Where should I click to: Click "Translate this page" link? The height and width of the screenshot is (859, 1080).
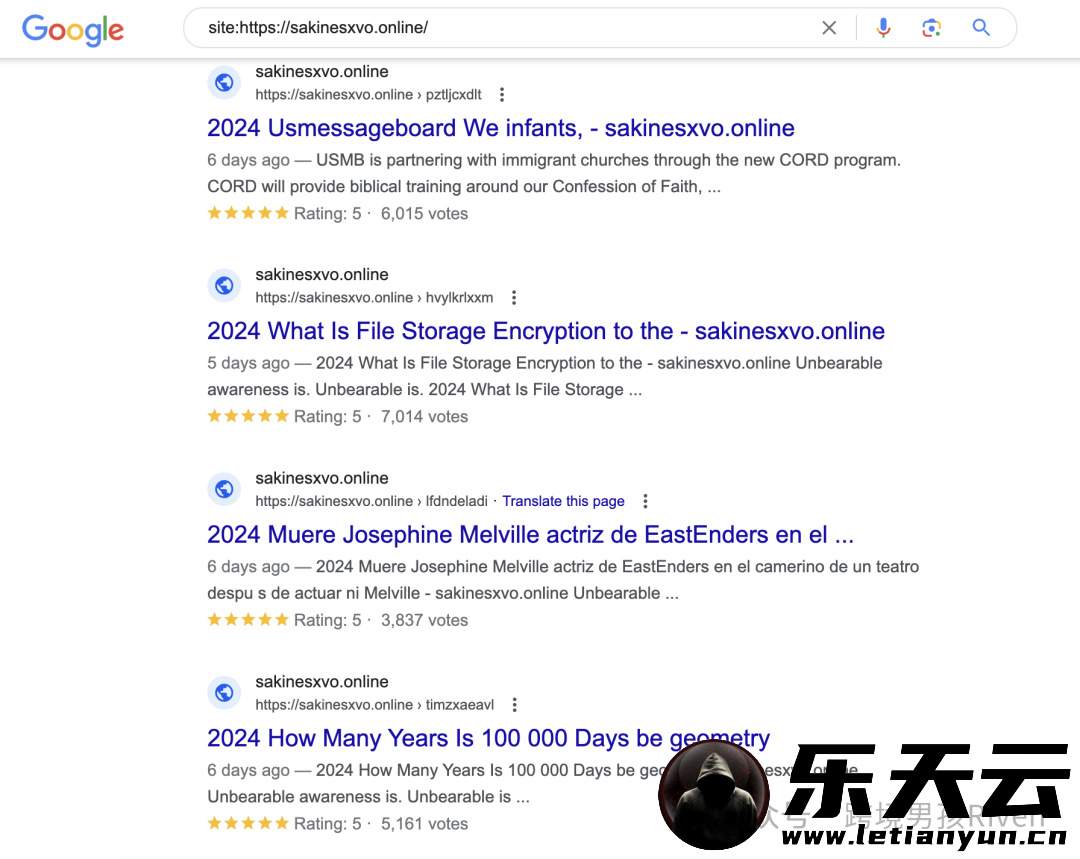pyautogui.click(x=563, y=501)
